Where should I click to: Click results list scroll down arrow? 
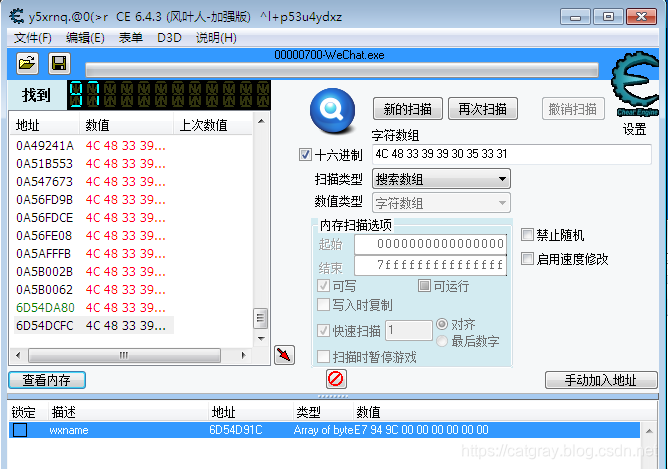261,339
